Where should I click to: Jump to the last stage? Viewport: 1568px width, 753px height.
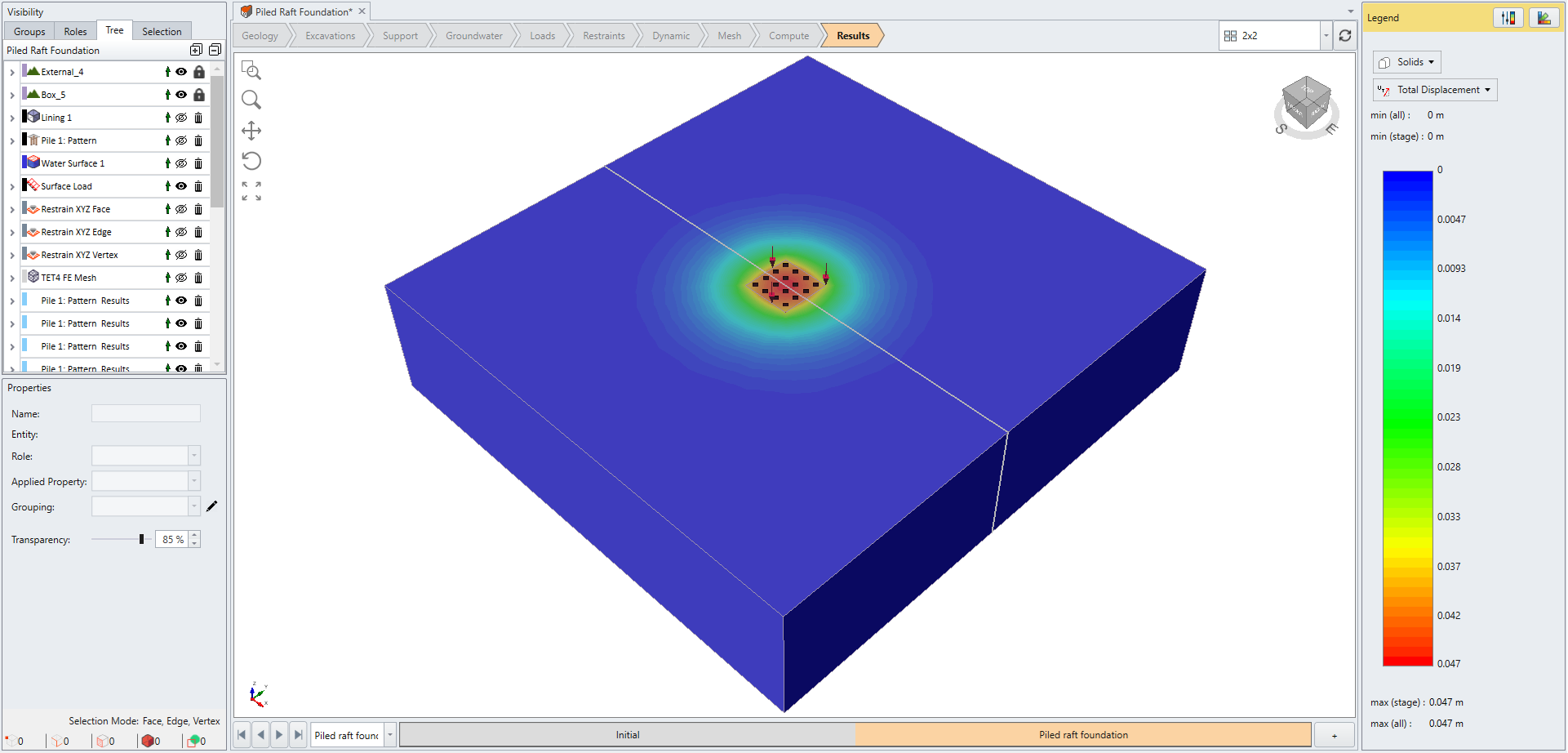pyautogui.click(x=298, y=735)
